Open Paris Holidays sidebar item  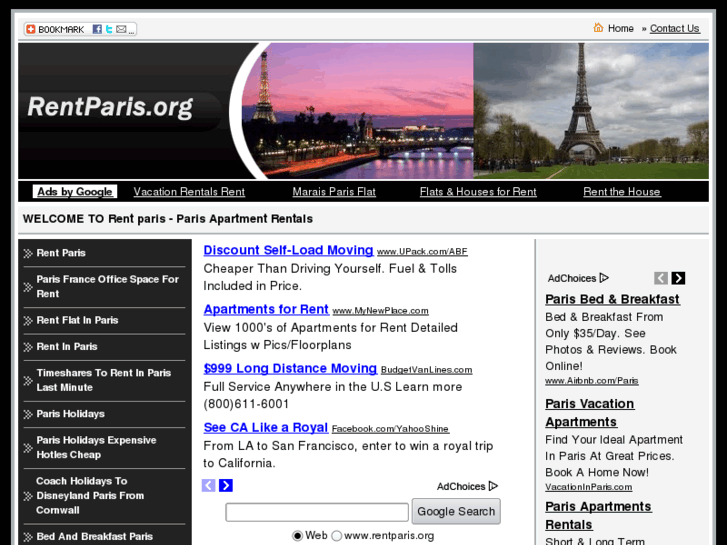pyautogui.click(x=70, y=414)
